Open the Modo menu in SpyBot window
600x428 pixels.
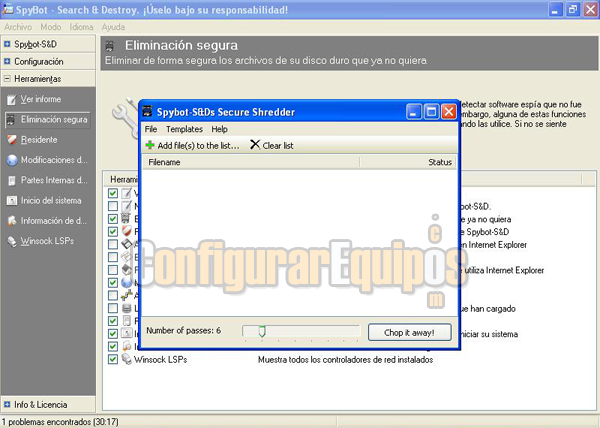[51, 27]
